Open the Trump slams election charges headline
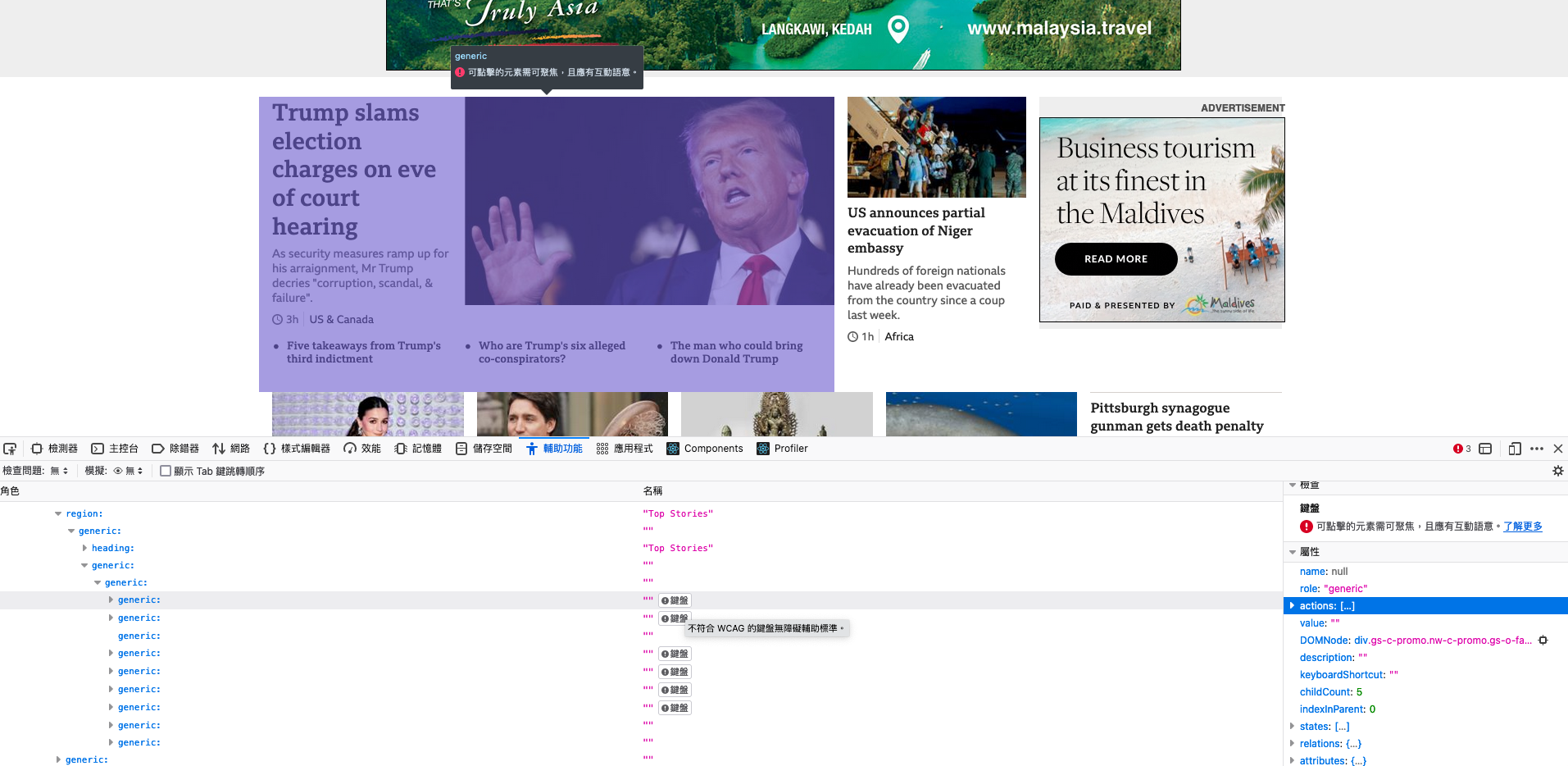 click(x=354, y=169)
